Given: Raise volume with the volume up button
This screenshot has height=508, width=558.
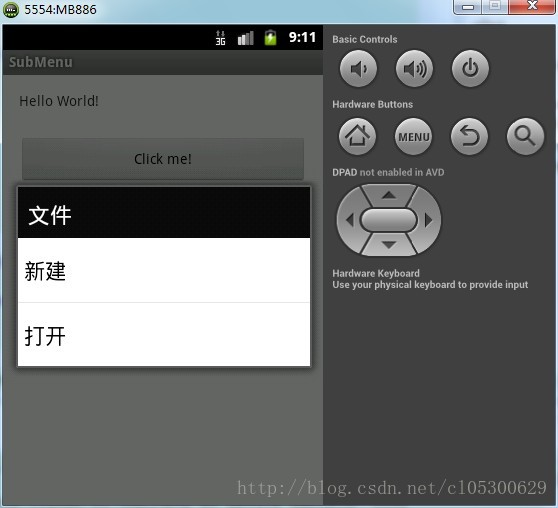Looking at the screenshot, I should coord(414,68).
